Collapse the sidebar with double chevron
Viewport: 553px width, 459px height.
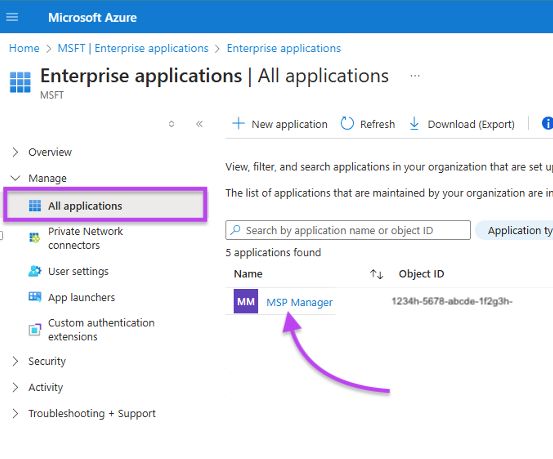coord(199,124)
